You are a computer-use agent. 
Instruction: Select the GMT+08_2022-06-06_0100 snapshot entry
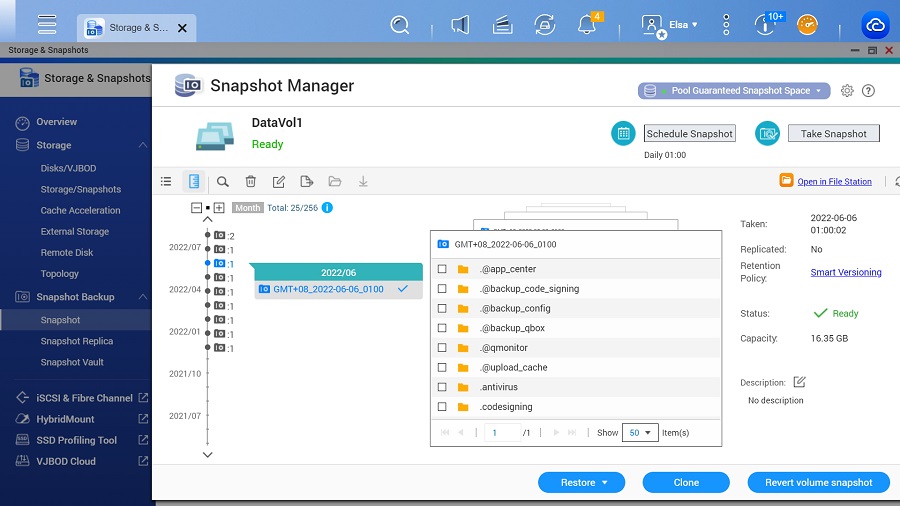[328, 289]
